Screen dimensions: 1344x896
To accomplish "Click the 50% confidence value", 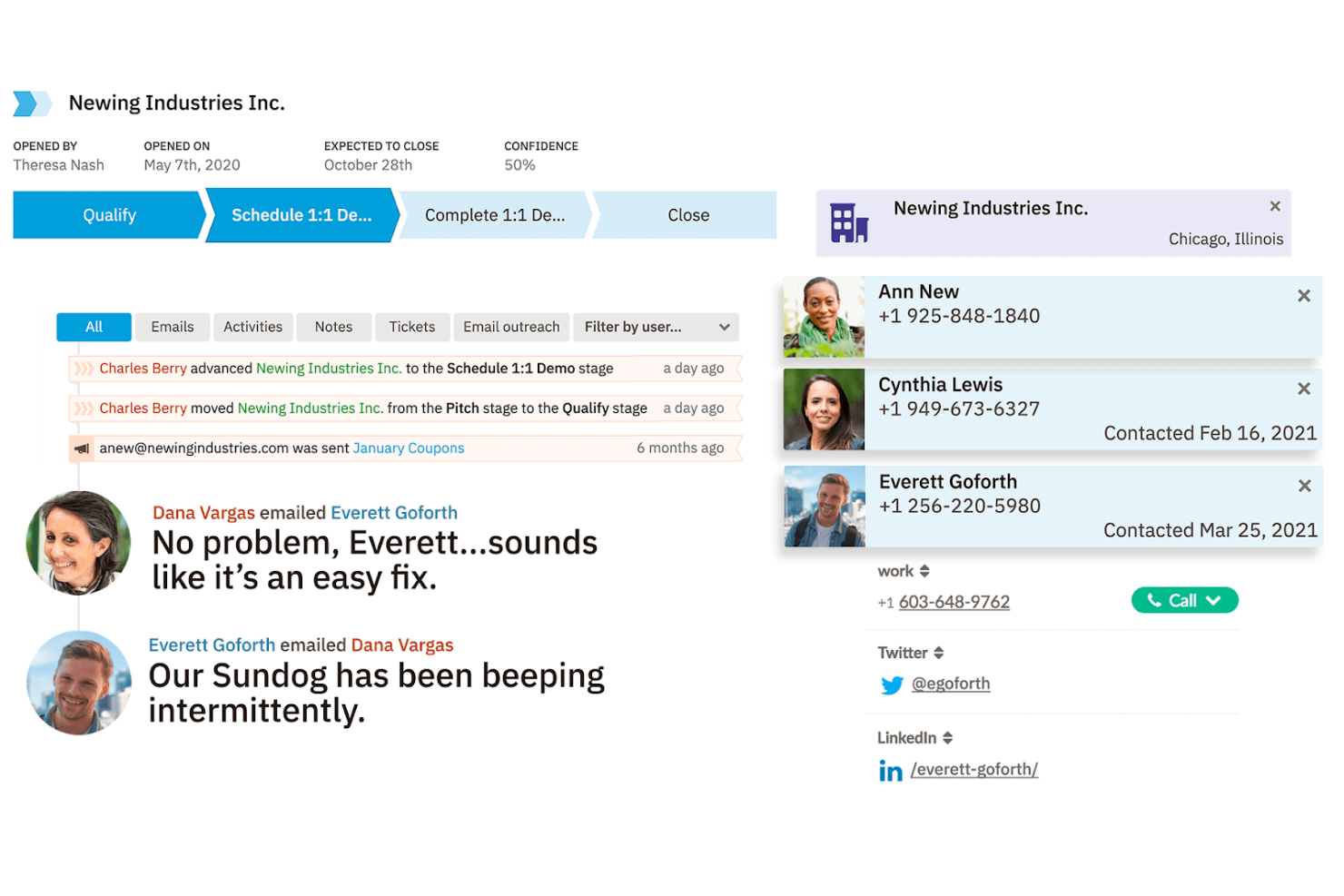I will click(x=519, y=165).
